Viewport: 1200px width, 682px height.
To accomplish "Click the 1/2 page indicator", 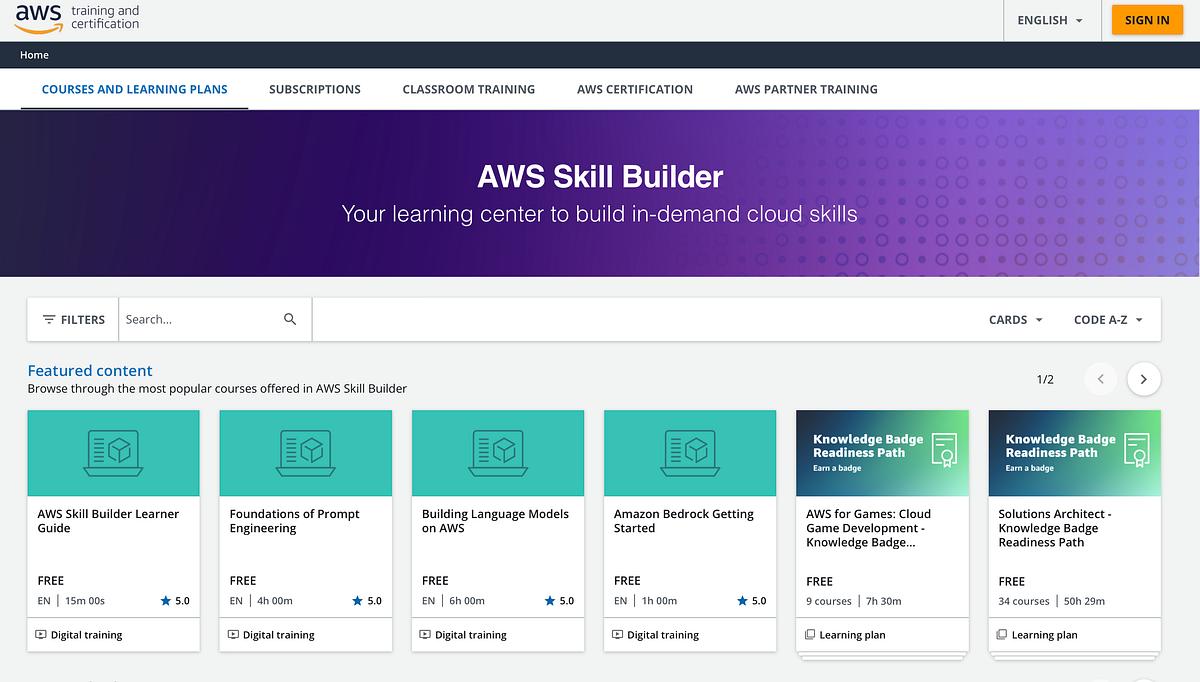I will [x=1045, y=380].
